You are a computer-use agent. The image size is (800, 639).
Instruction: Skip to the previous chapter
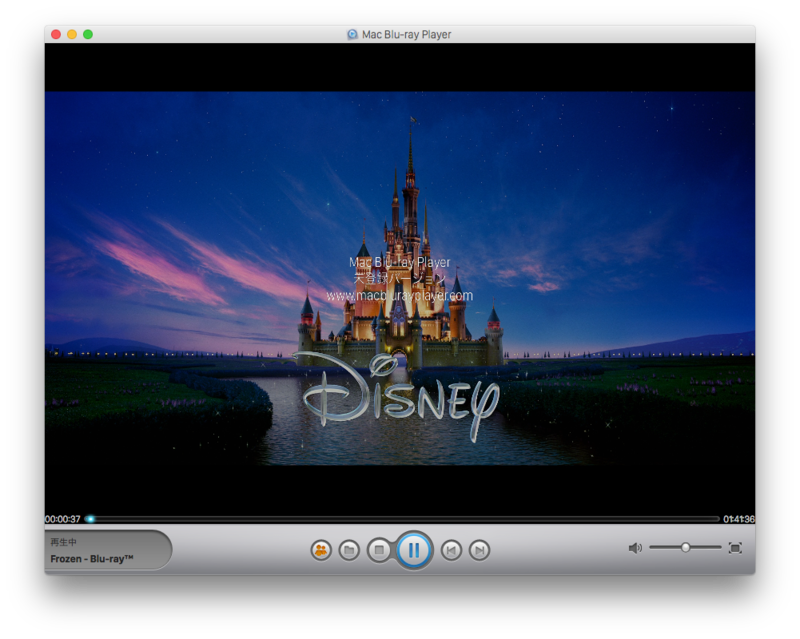pos(451,550)
